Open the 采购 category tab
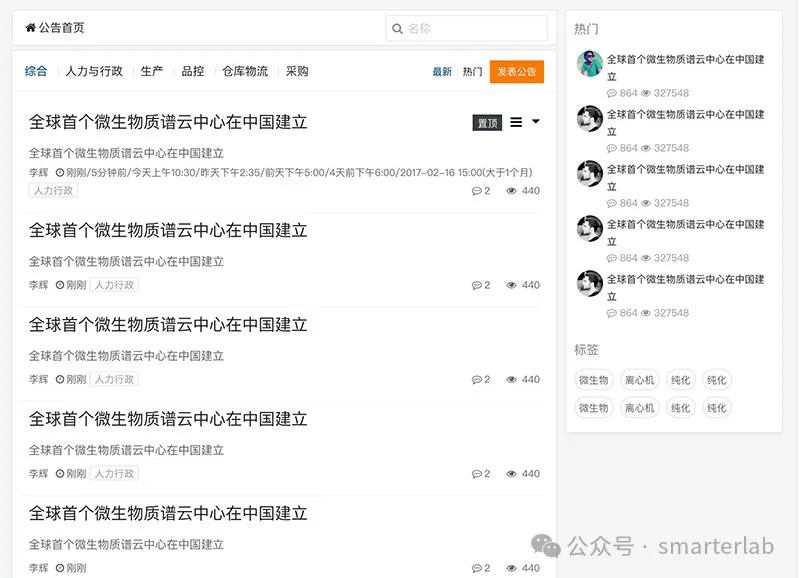 point(297,71)
